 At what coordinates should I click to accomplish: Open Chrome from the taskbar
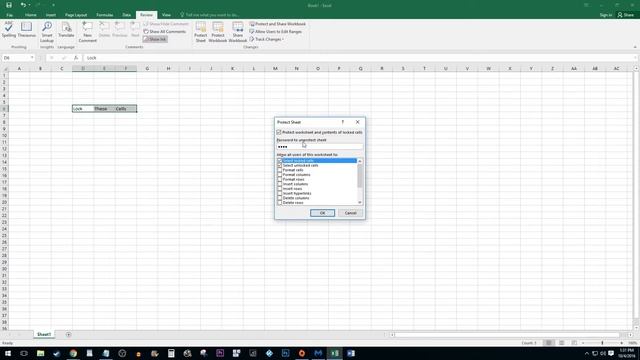coord(73,353)
